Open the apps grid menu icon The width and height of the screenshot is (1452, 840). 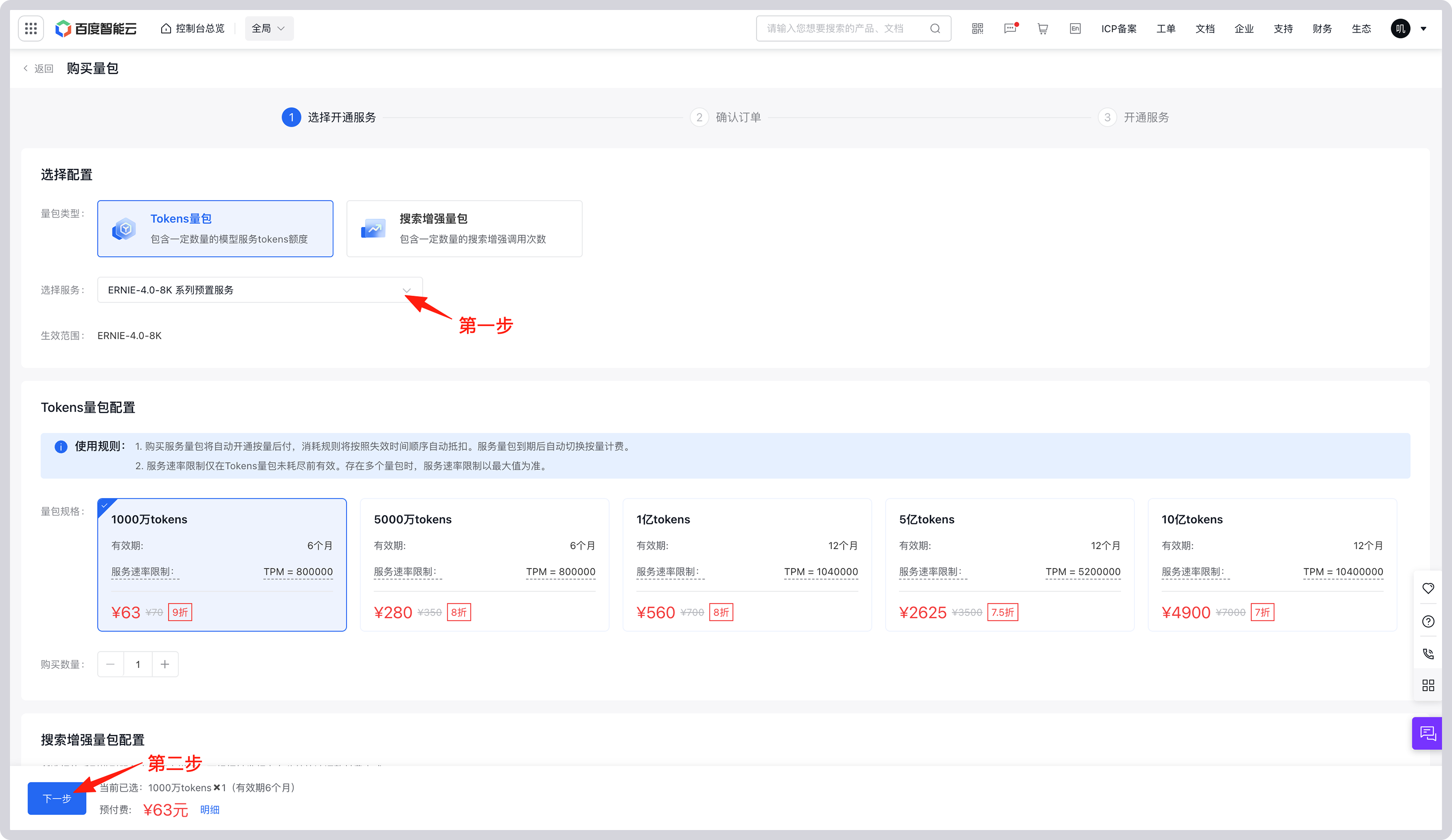(x=31, y=28)
